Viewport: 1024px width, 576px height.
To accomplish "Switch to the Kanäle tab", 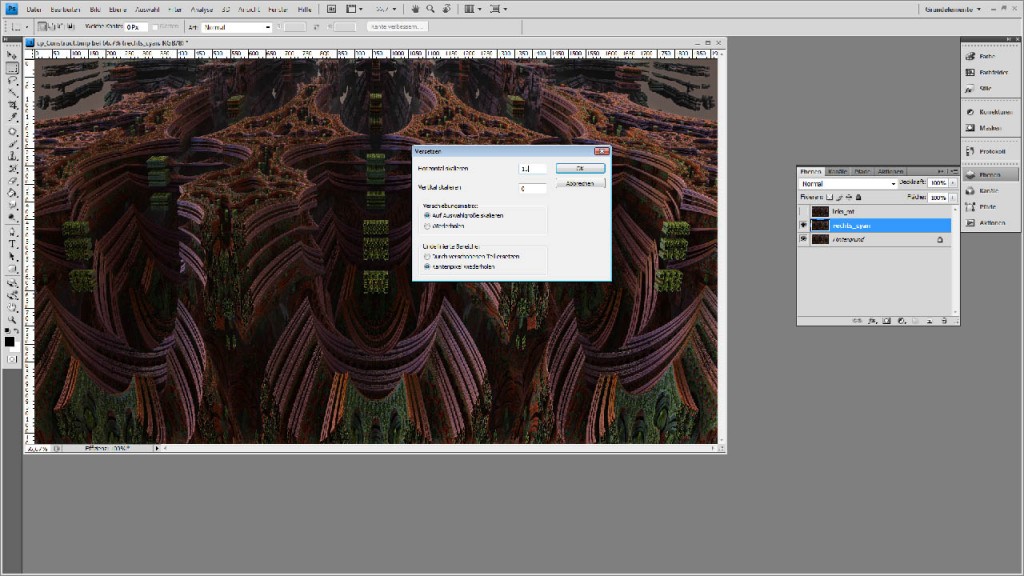I will coord(838,171).
